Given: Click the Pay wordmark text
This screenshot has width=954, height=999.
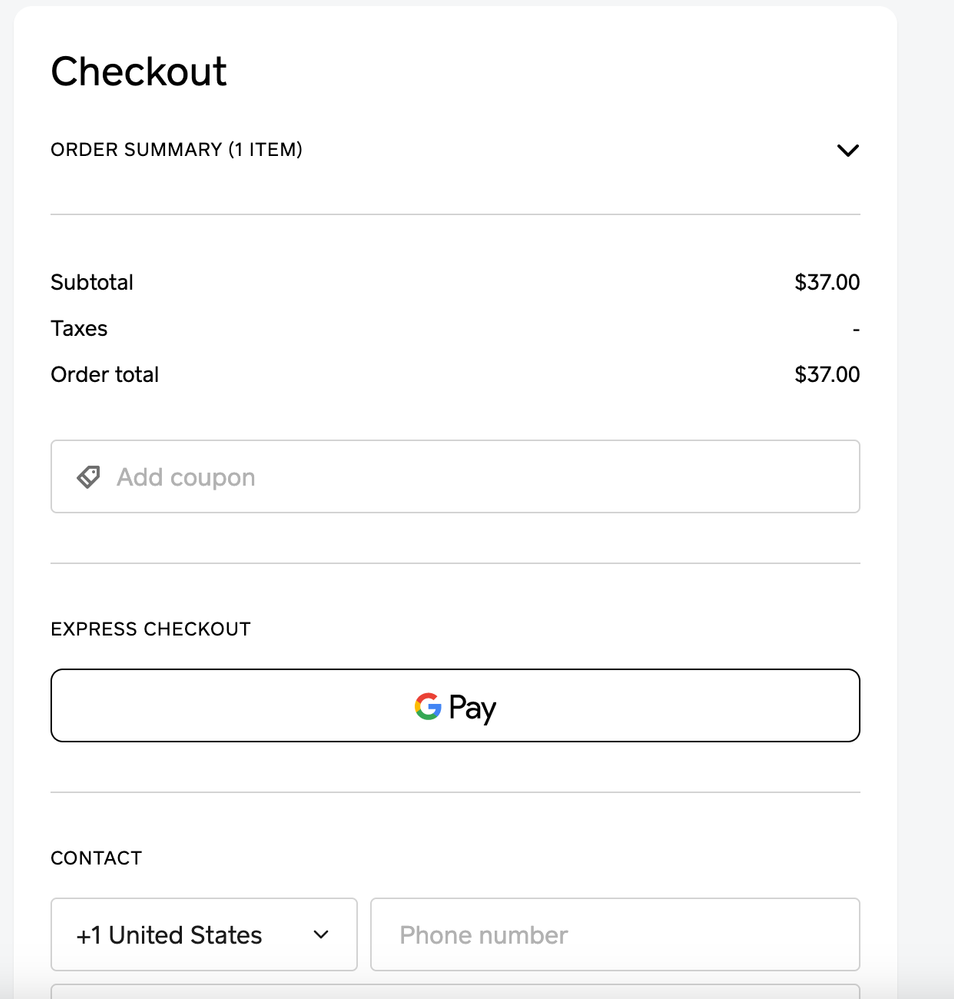Looking at the screenshot, I should pos(473,708).
